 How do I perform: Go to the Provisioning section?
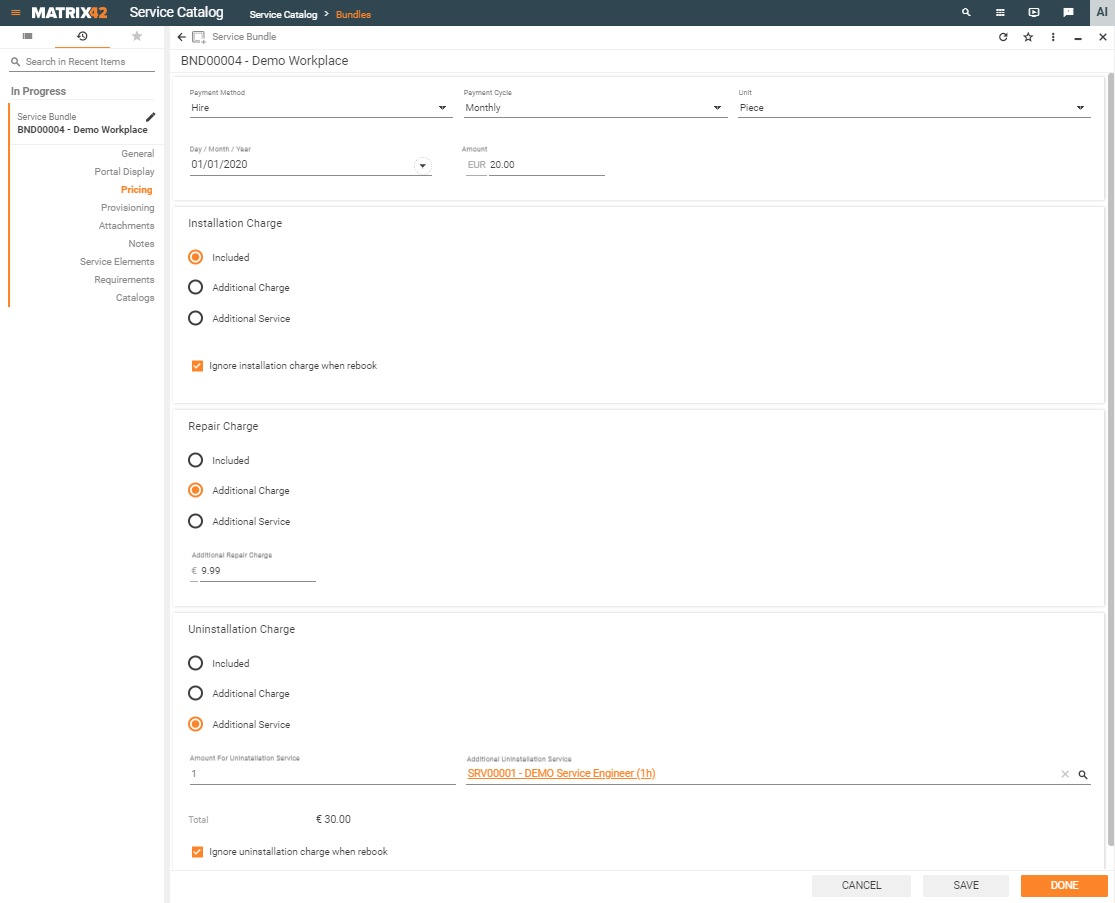tap(127, 208)
